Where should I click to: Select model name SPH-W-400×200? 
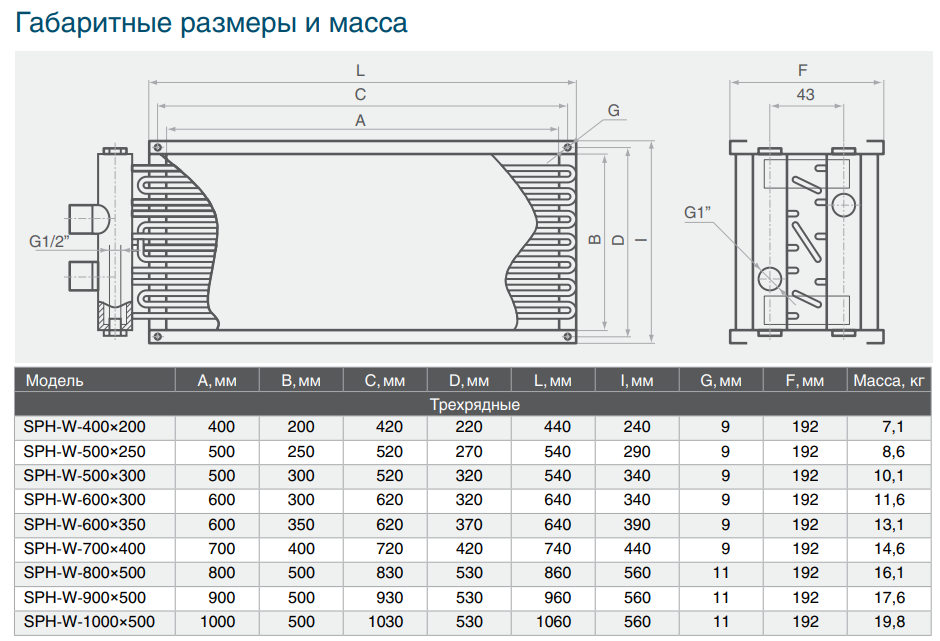[x=85, y=427]
